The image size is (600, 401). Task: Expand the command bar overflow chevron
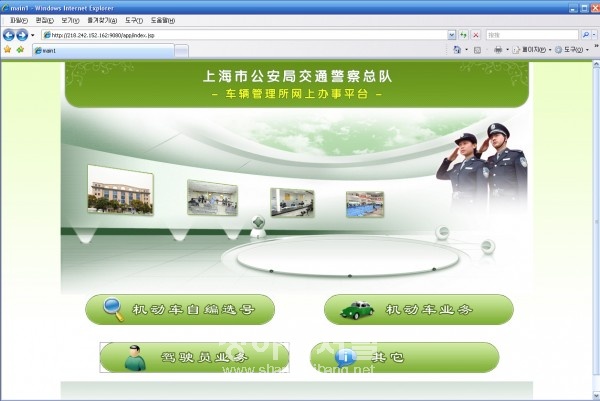pos(596,46)
